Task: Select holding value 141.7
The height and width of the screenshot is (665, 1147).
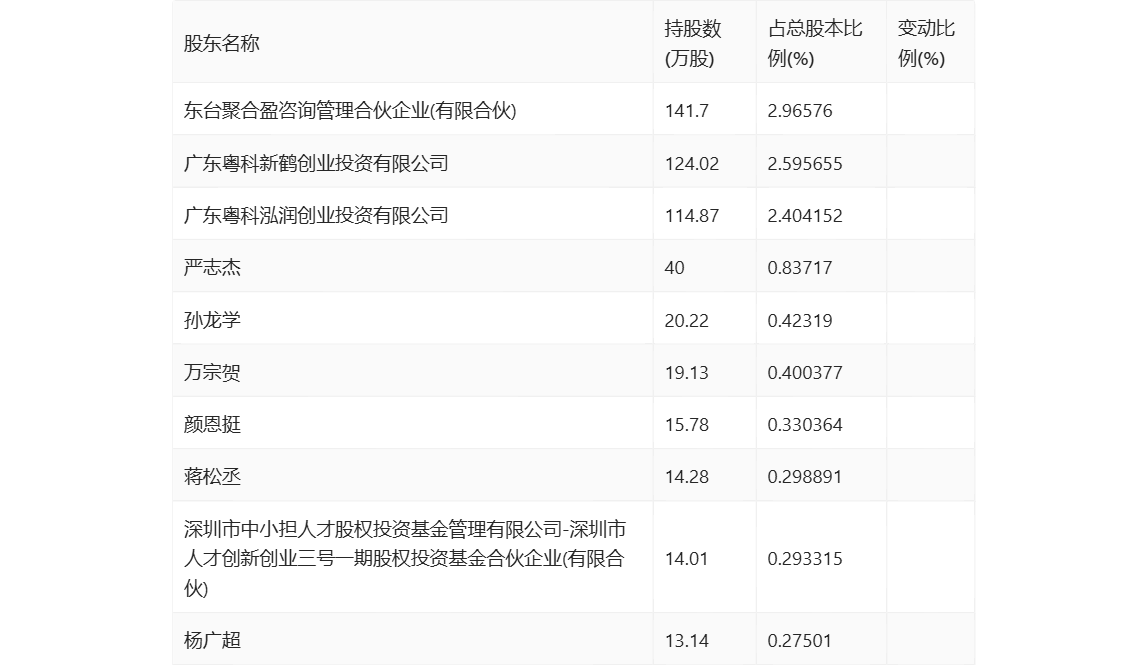Action: point(686,110)
